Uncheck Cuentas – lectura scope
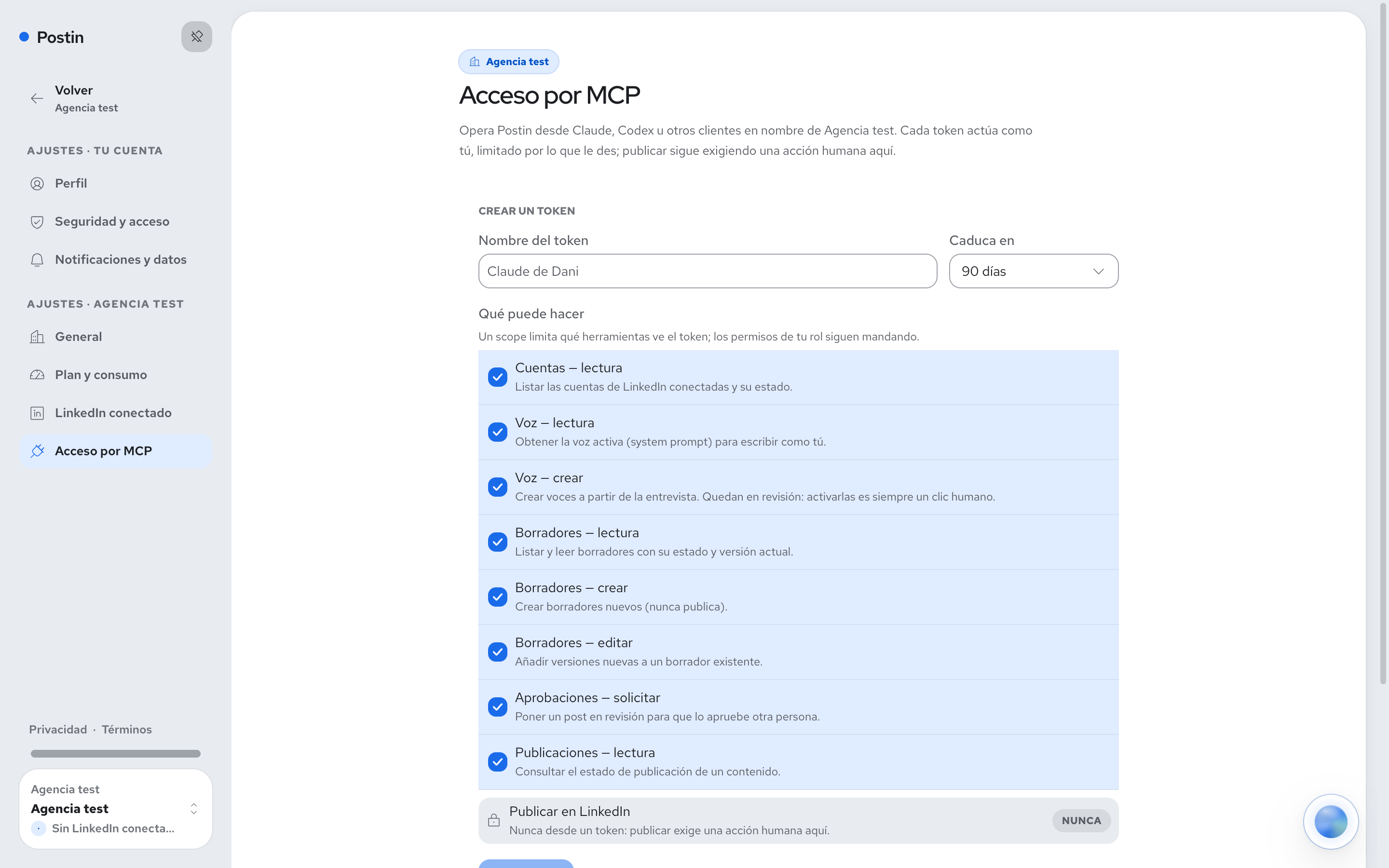 498,377
